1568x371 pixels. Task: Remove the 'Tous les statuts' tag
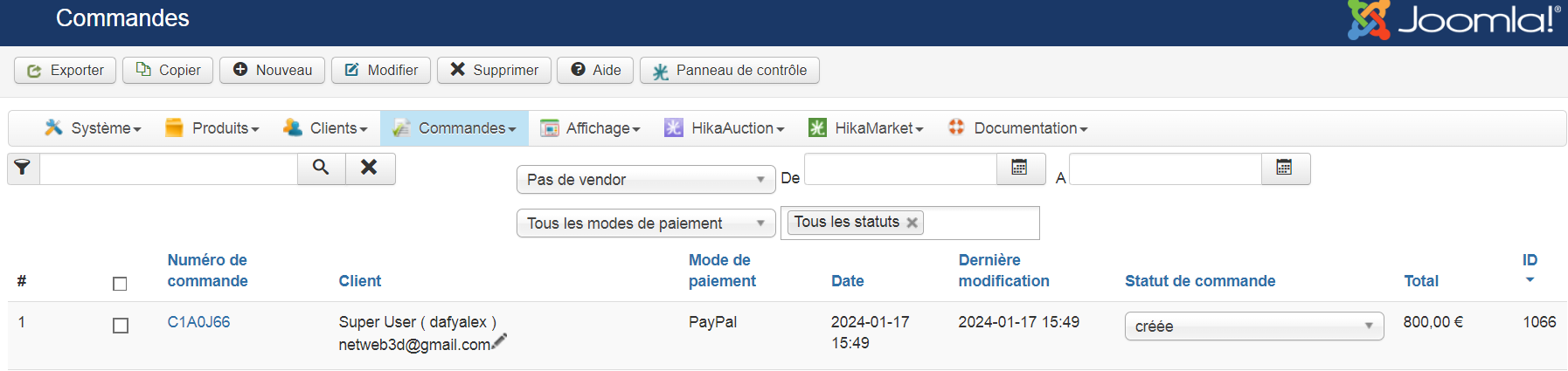912,223
